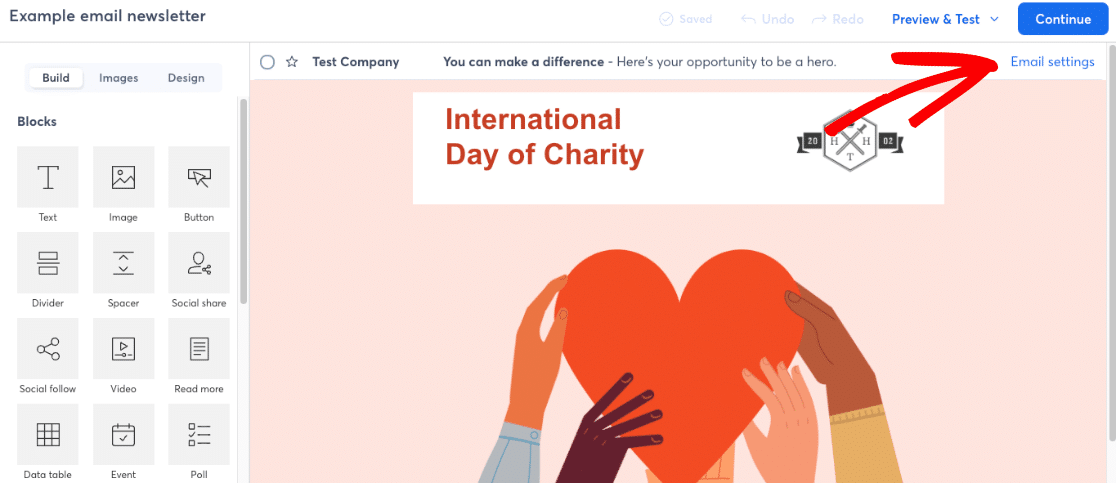The width and height of the screenshot is (1116, 483).
Task: Click the Blocks panel scrollbar
Action: (x=243, y=200)
